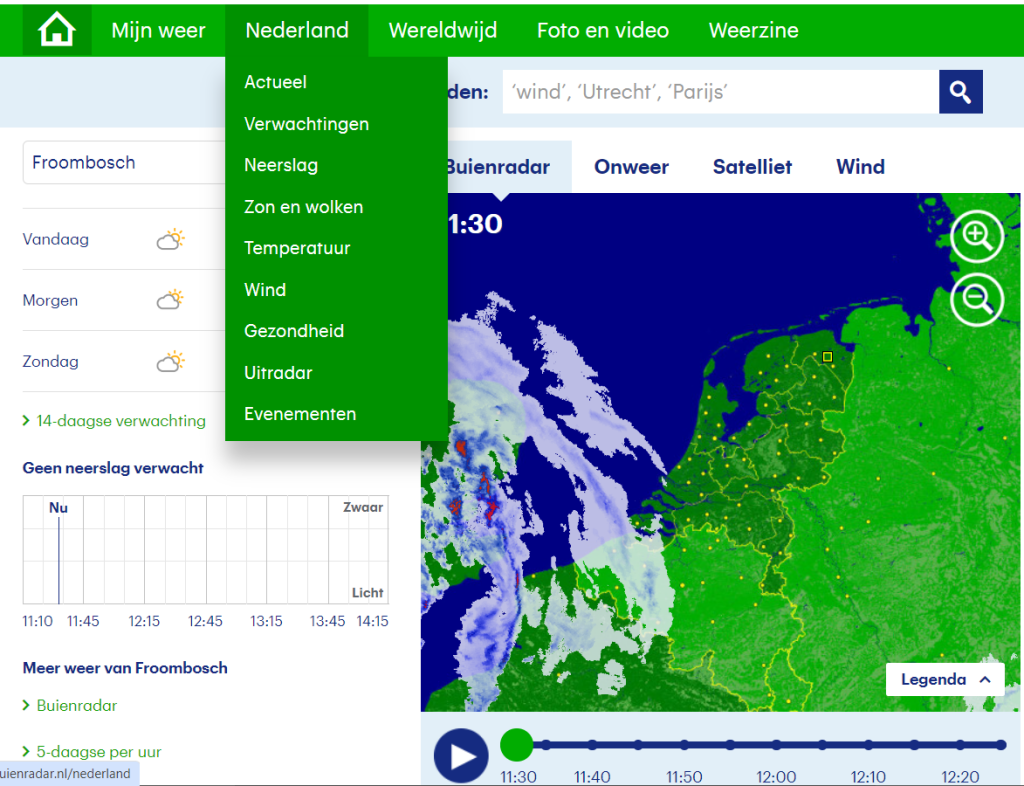Select Neerslag from dropdown

pyautogui.click(x=281, y=165)
